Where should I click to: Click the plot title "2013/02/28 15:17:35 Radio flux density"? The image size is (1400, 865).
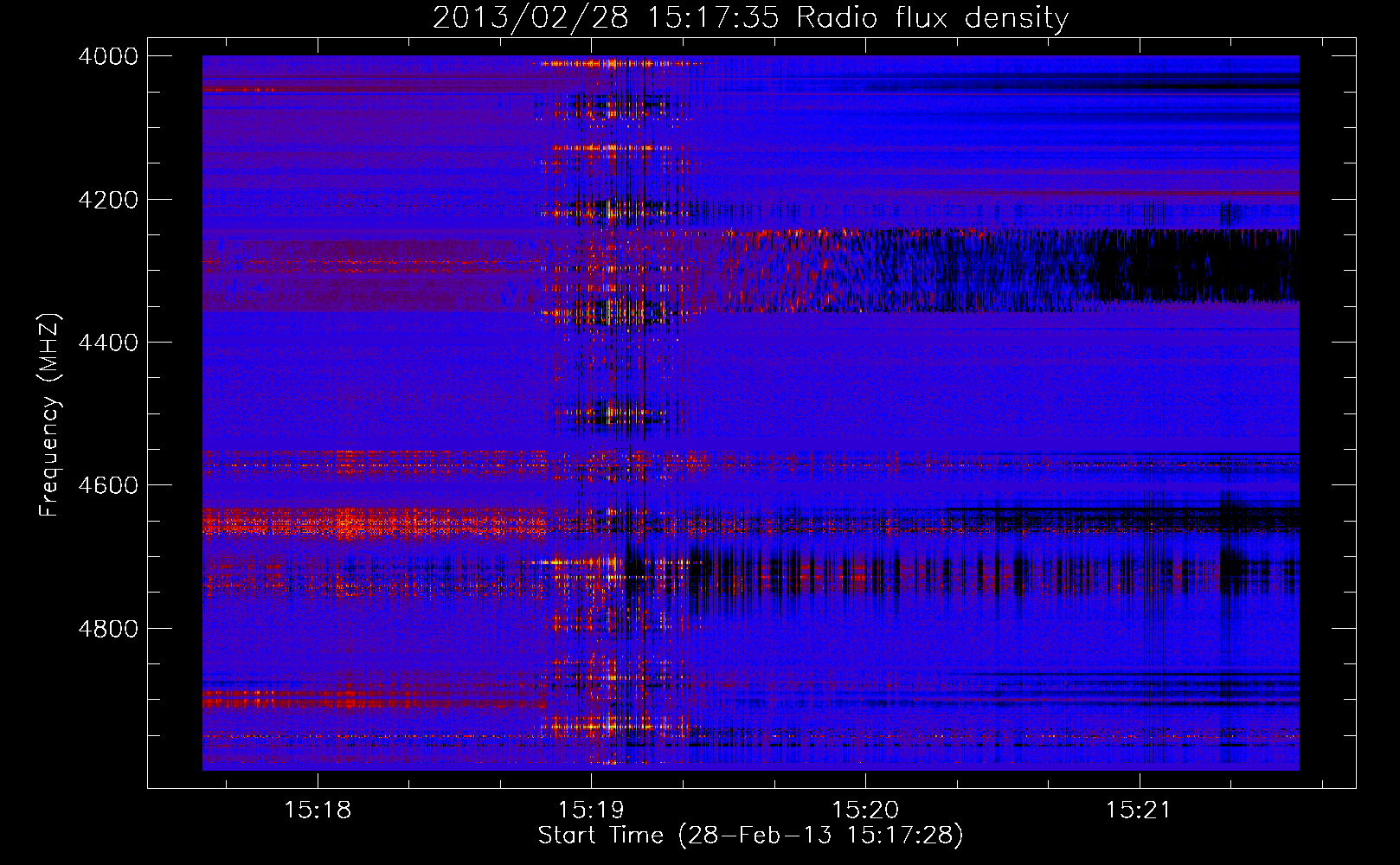point(750,18)
